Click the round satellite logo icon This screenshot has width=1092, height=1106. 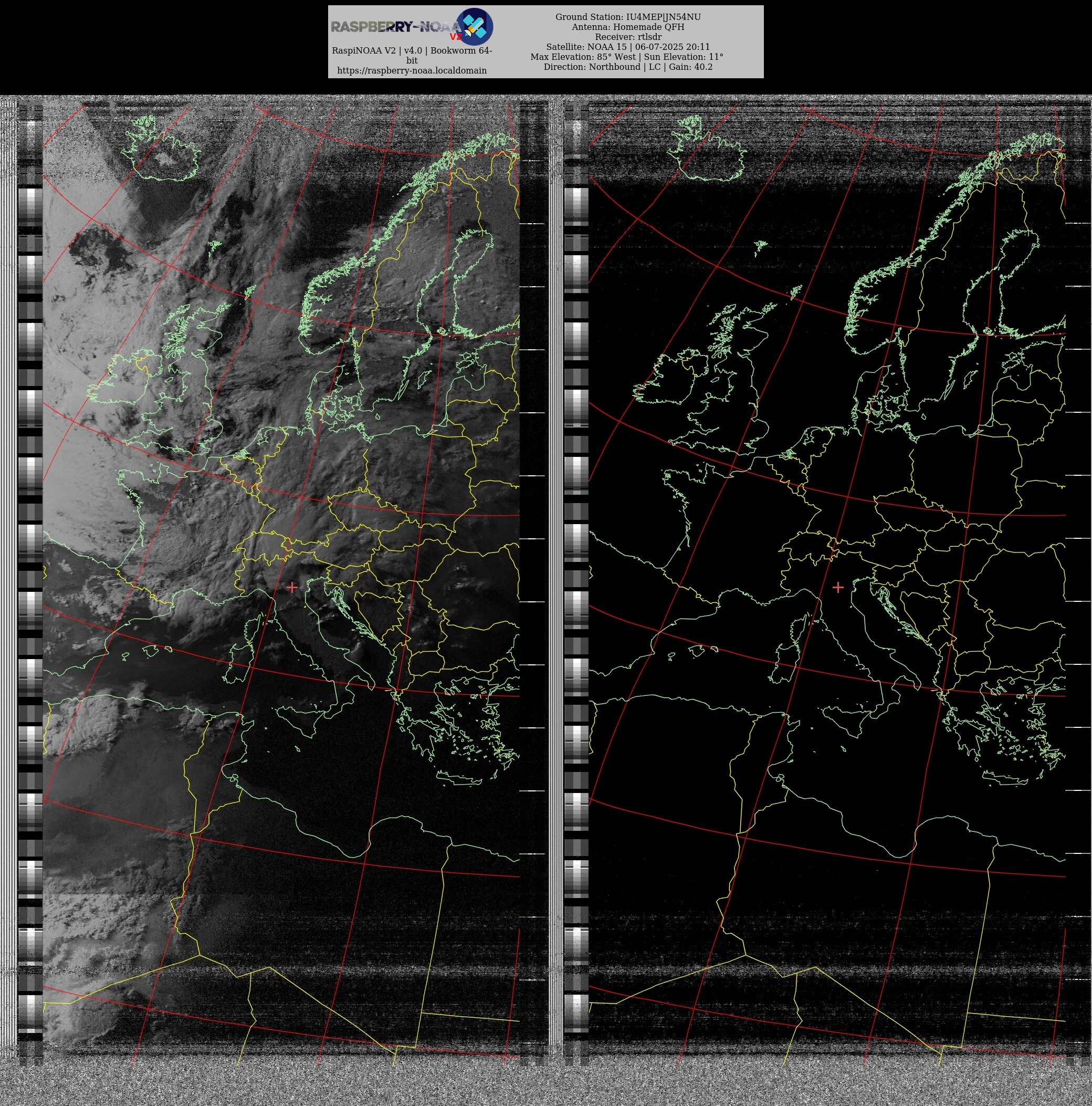click(x=475, y=27)
